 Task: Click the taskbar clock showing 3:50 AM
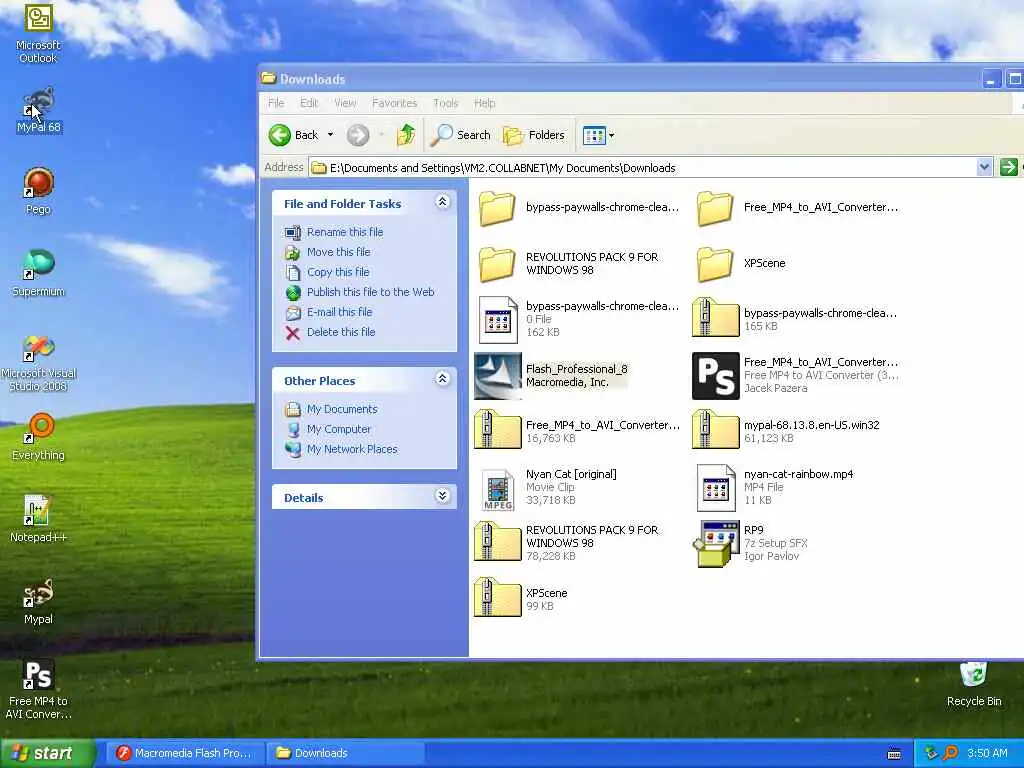[987, 753]
